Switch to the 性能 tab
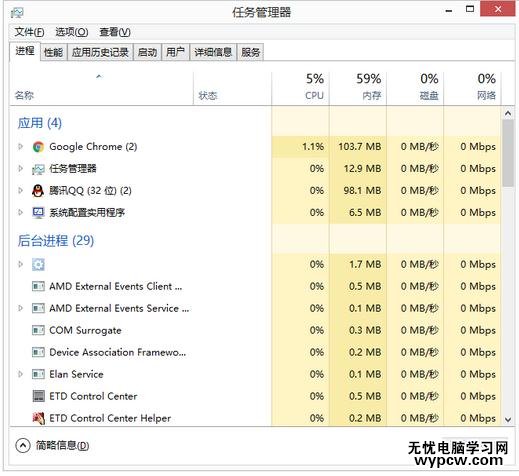 coord(53,52)
